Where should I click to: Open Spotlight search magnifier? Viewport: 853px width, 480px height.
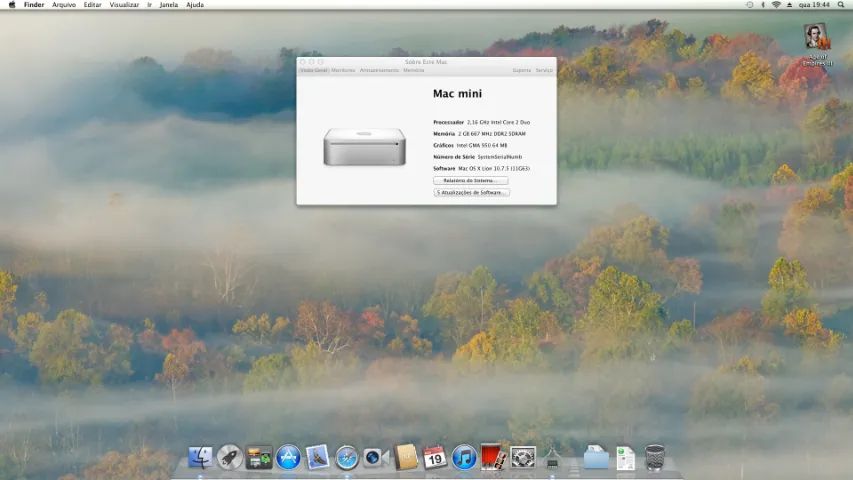(840, 4)
